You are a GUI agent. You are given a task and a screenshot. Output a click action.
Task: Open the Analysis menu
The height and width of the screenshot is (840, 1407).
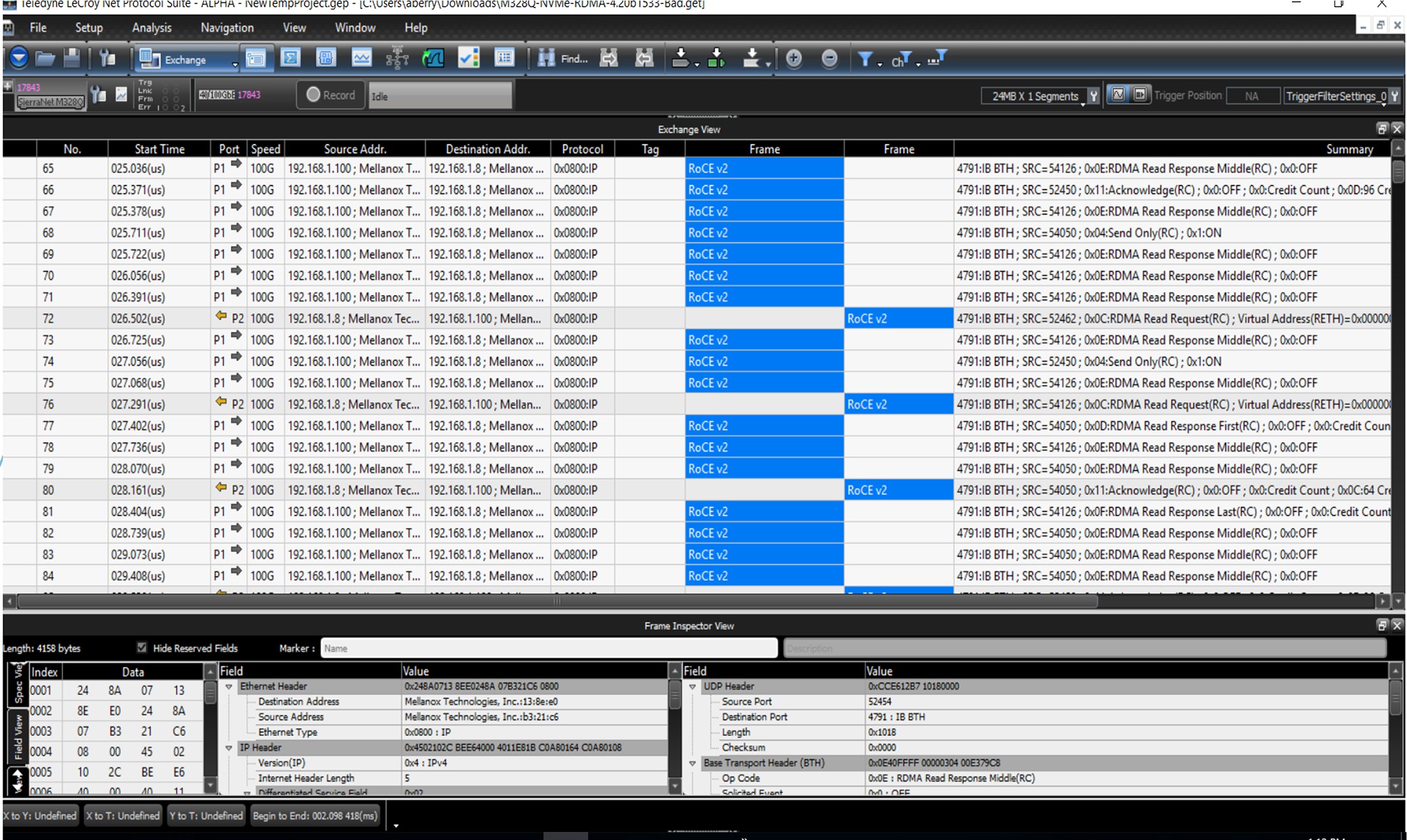[151, 28]
